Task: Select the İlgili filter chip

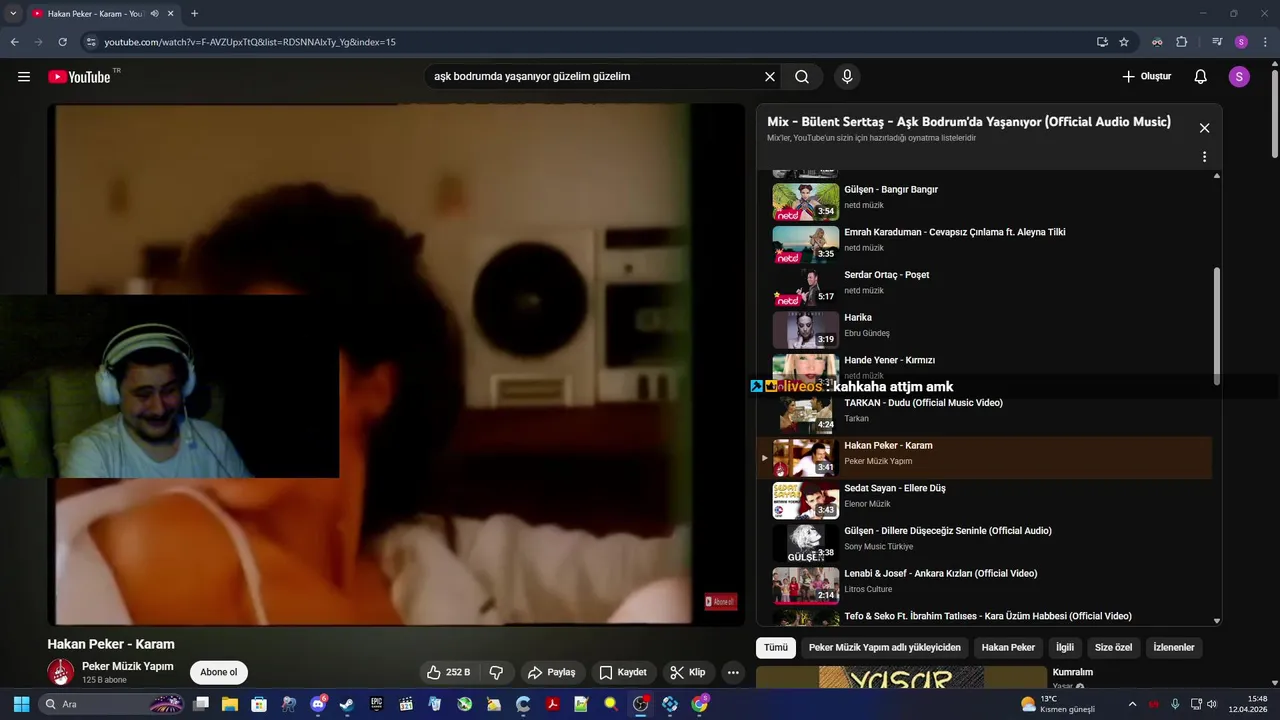Action: (1065, 647)
